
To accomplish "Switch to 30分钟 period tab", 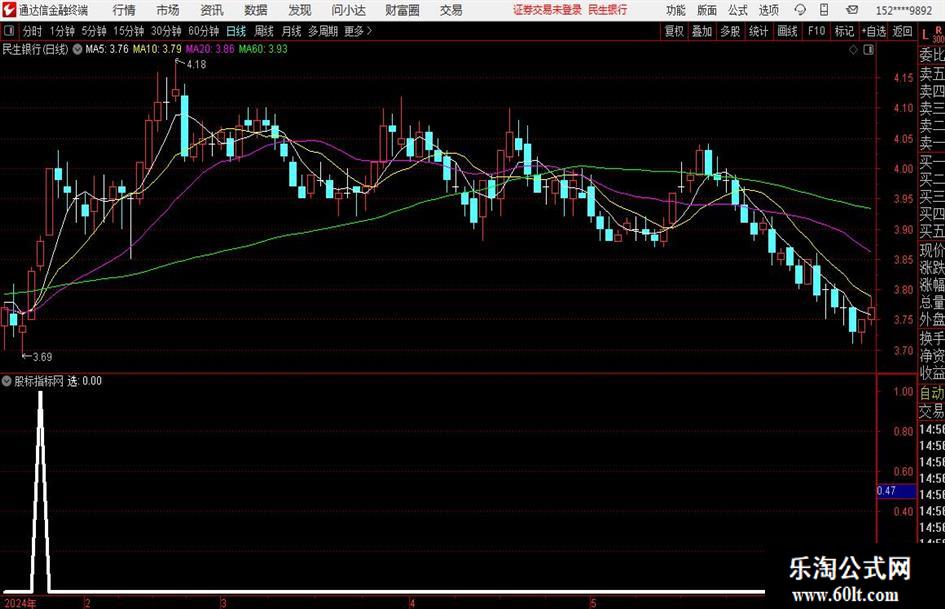I will coord(166,31).
